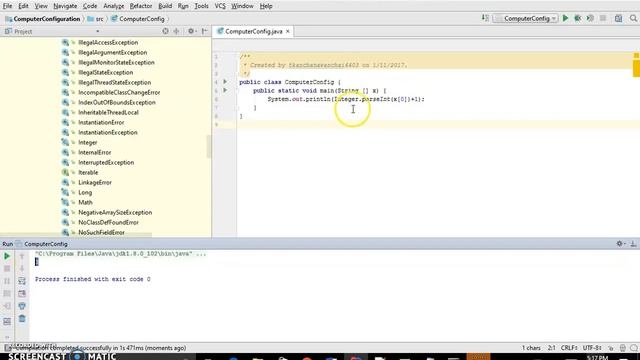Screen dimensions: 640x360
Task: Start debugging with the bug icon
Action: (x=578, y=18)
